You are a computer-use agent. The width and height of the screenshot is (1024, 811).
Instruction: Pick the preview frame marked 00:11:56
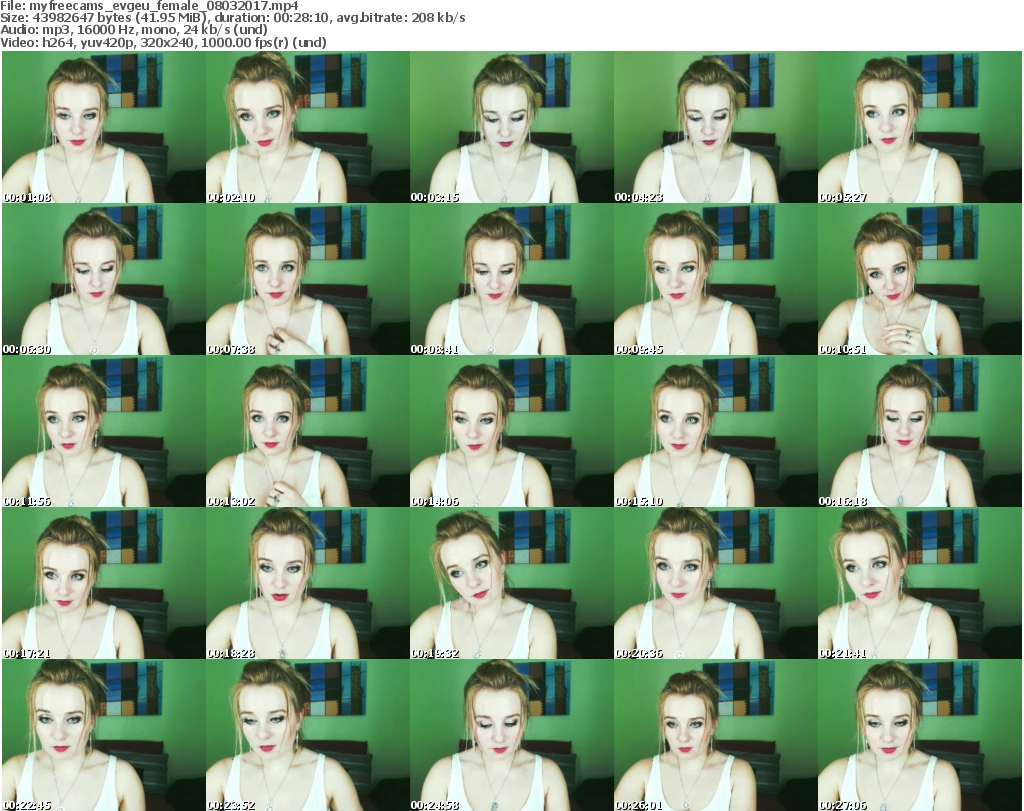[x=104, y=432]
